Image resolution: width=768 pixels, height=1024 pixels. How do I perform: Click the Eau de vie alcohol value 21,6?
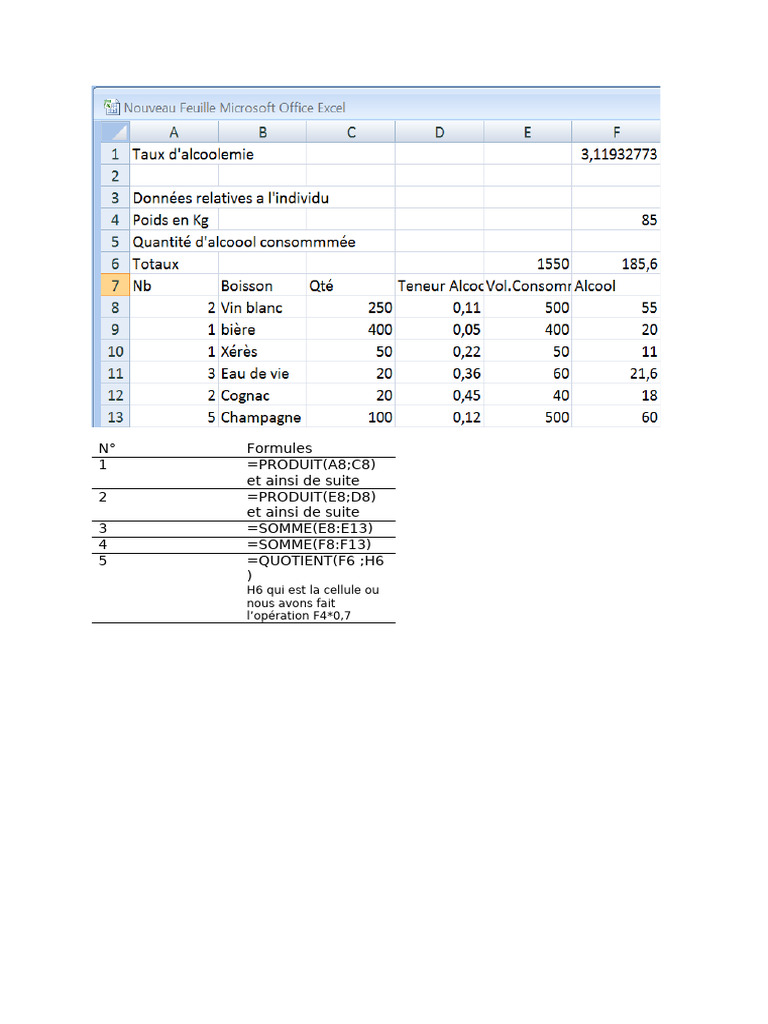616,373
